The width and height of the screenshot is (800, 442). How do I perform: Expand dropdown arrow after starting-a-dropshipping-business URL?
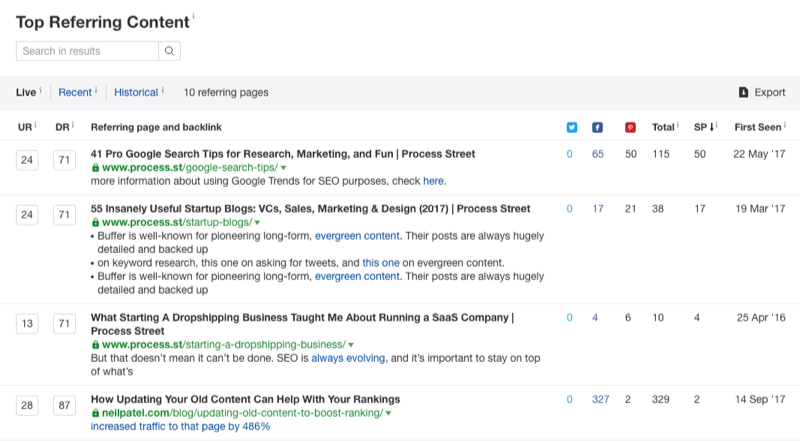[x=351, y=345]
